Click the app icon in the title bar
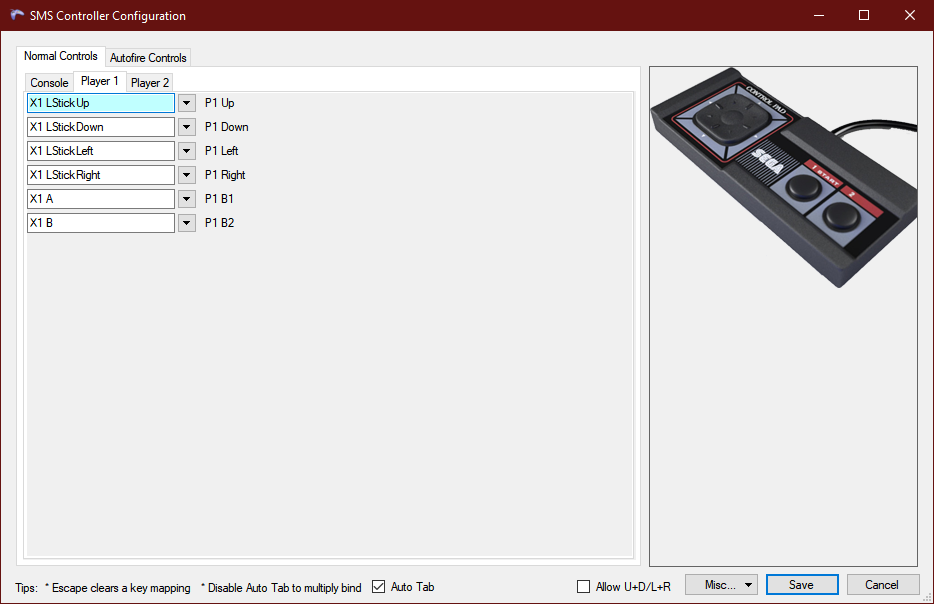Viewport: 934px width, 604px height. [17, 15]
